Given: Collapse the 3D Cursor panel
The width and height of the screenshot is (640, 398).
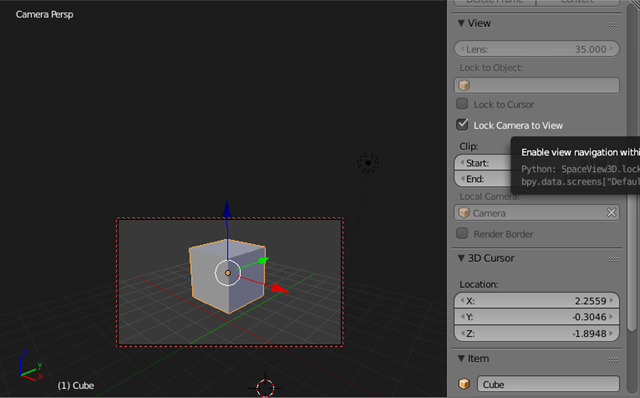Looking at the screenshot, I should click(x=461, y=258).
